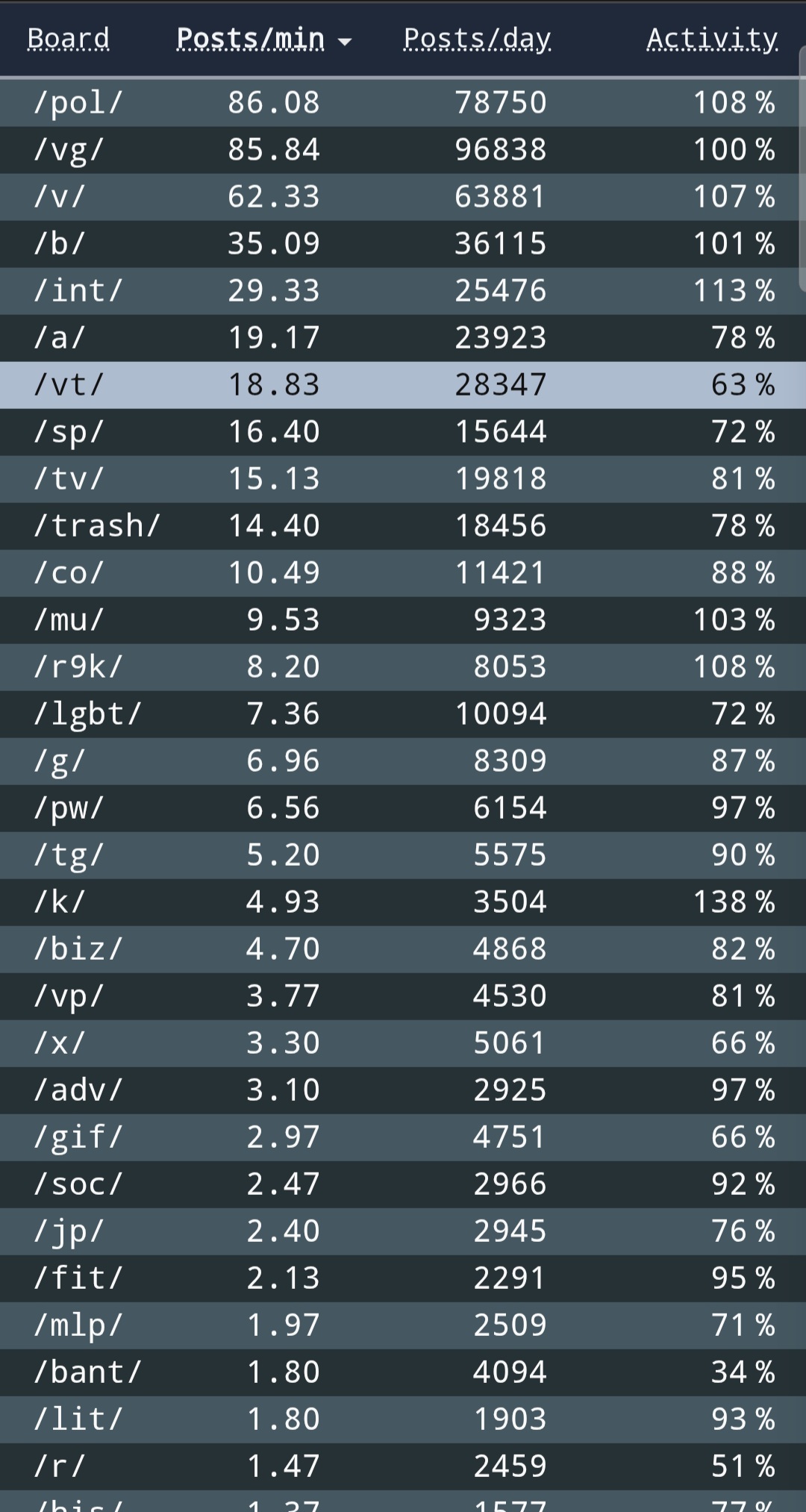Select the /pol/ board name
This screenshot has height=1512, width=806.
78,102
